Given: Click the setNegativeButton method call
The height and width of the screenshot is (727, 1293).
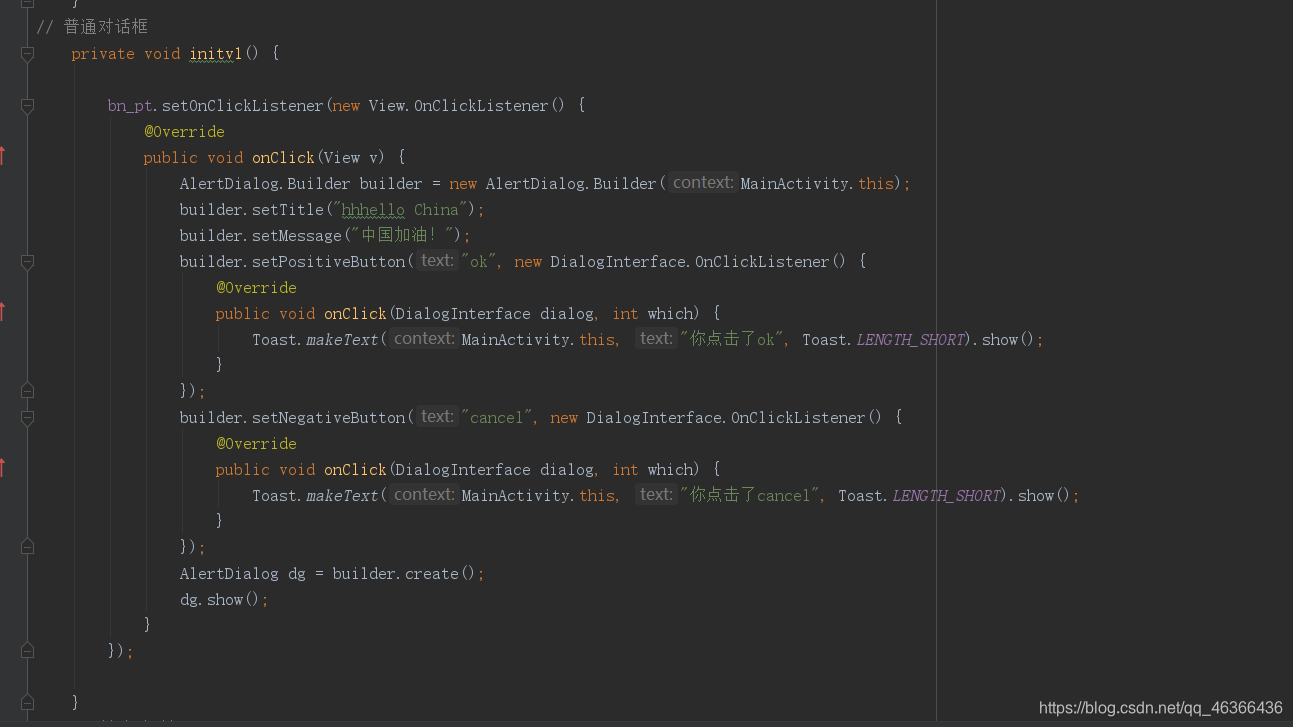Looking at the screenshot, I should 329,418.
